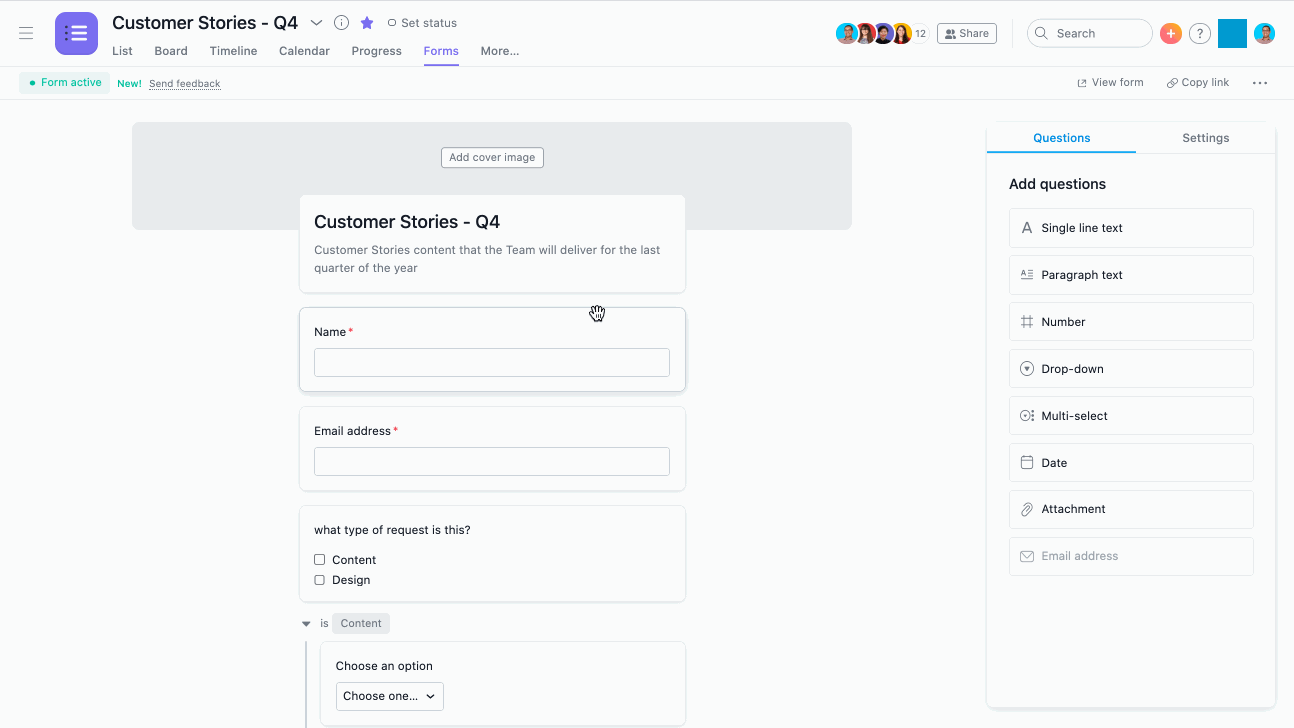Image resolution: width=1294 pixels, height=728 pixels.
Task: Click the Copy link button
Action: coord(1197,82)
